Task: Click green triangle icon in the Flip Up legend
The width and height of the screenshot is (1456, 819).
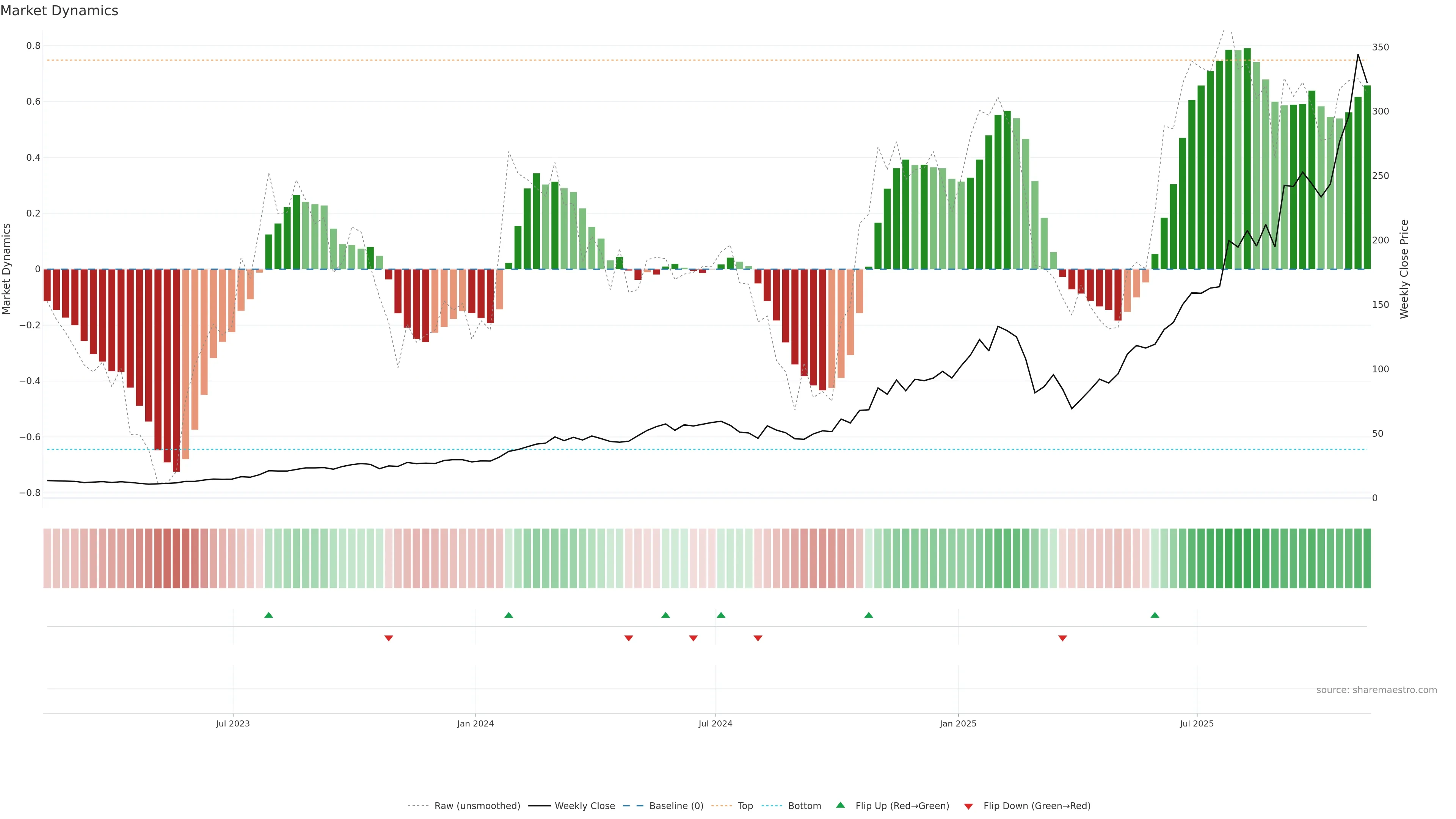Action: (x=841, y=805)
